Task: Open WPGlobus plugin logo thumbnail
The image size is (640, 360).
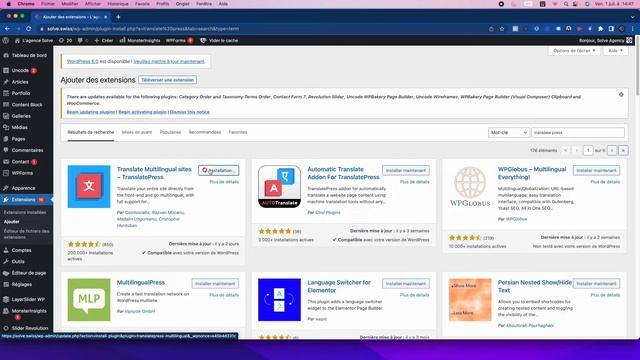Action: click(x=470, y=187)
